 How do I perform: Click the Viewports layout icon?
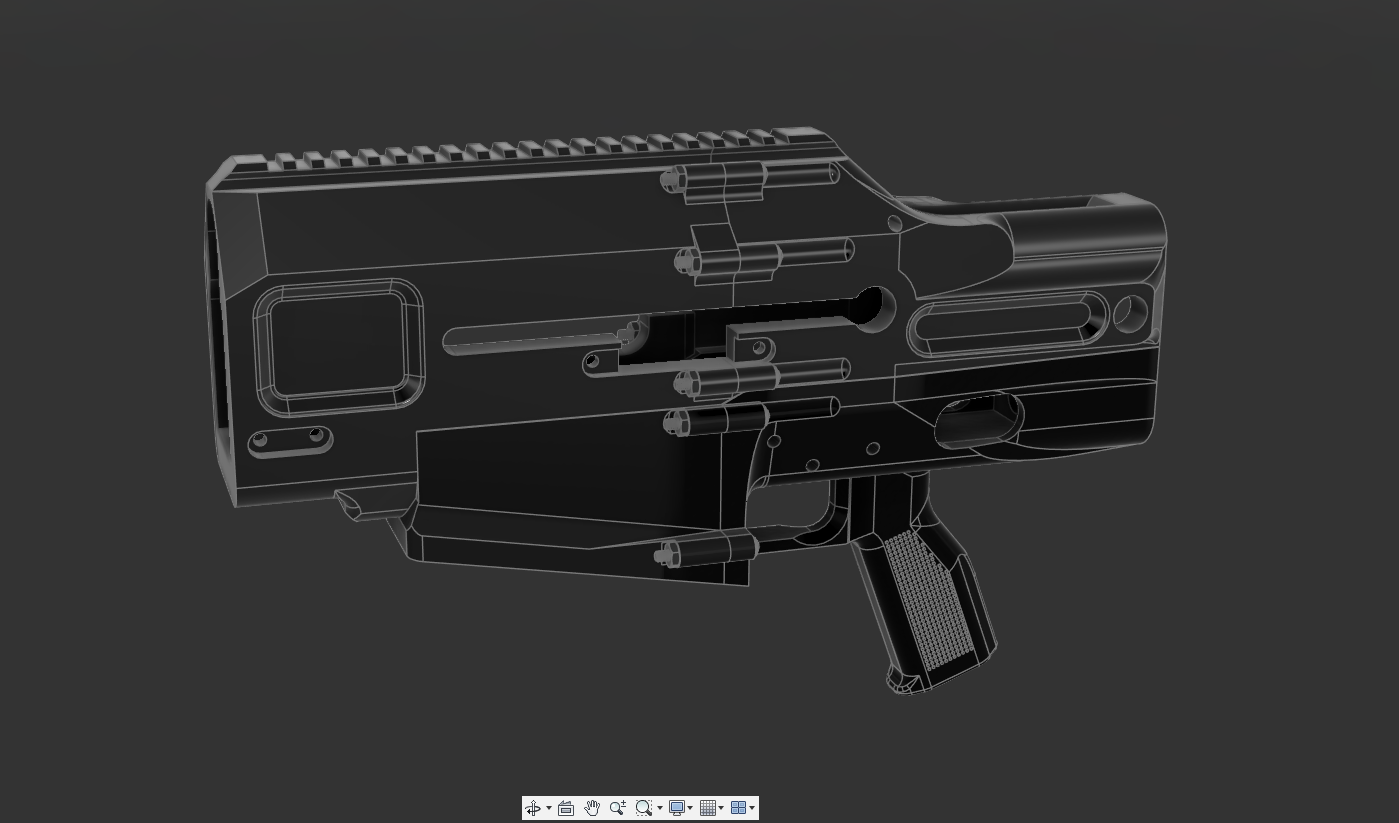(738, 808)
